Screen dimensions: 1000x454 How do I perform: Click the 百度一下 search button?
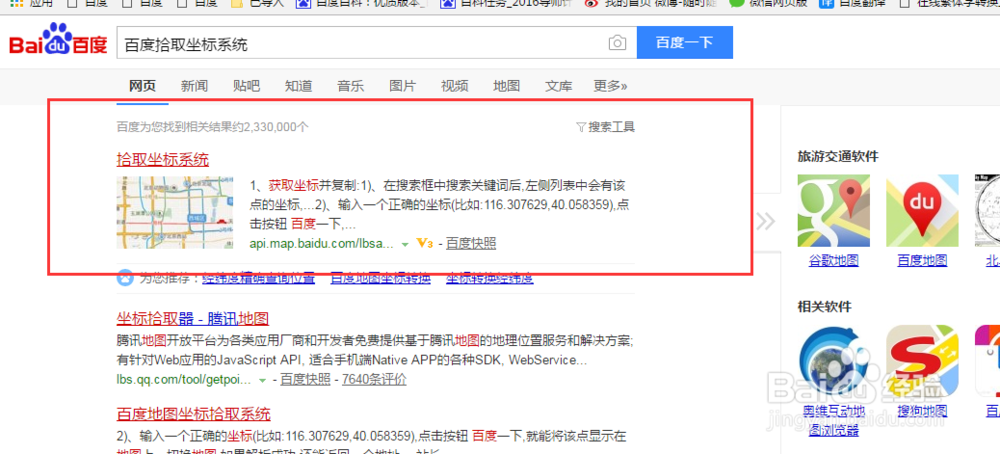(x=685, y=43)
